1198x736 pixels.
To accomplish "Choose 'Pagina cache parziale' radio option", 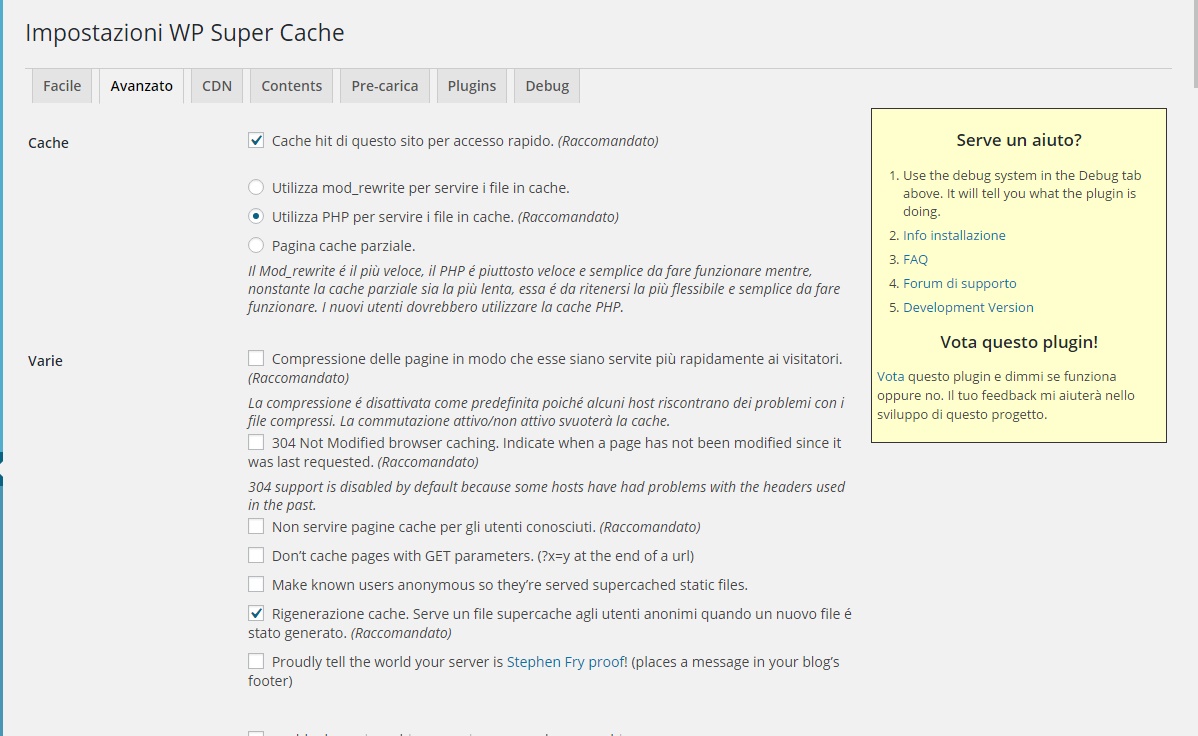I will 256,245.
